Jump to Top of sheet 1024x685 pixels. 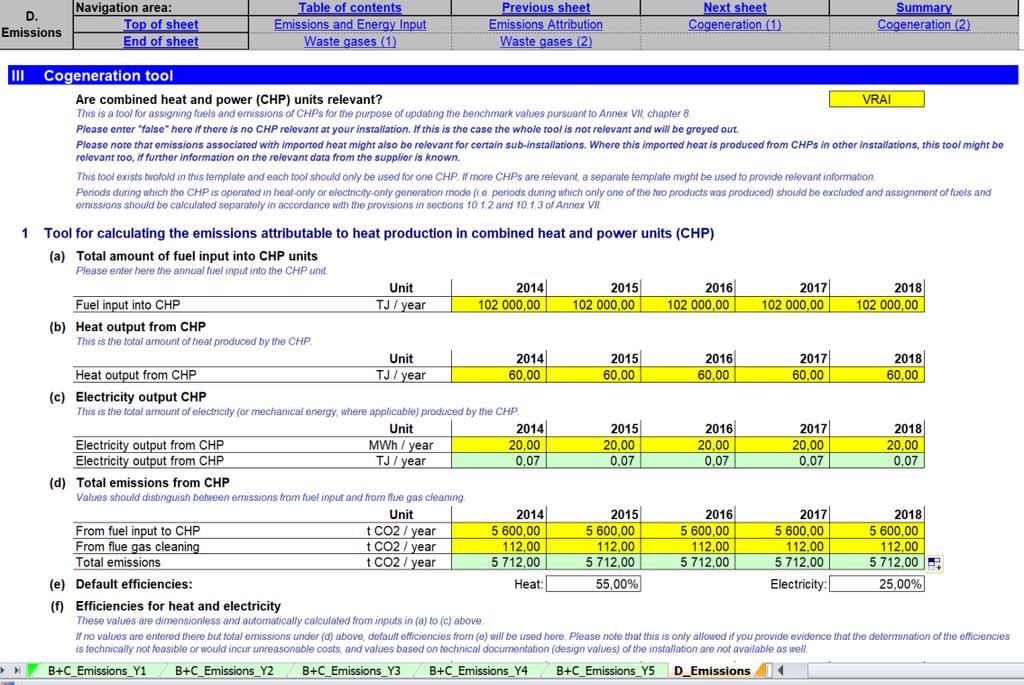(x=161, y=25)
